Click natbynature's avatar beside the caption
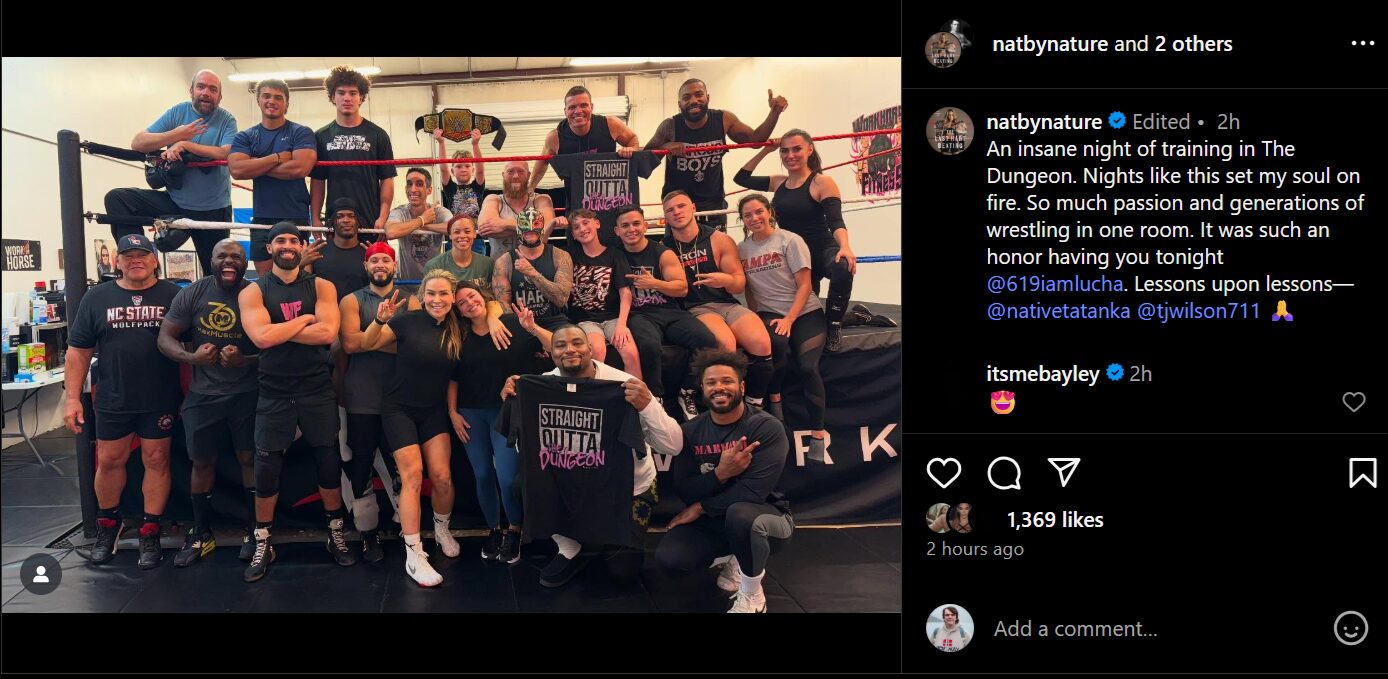1388x679 pixels. pos(949,131)
